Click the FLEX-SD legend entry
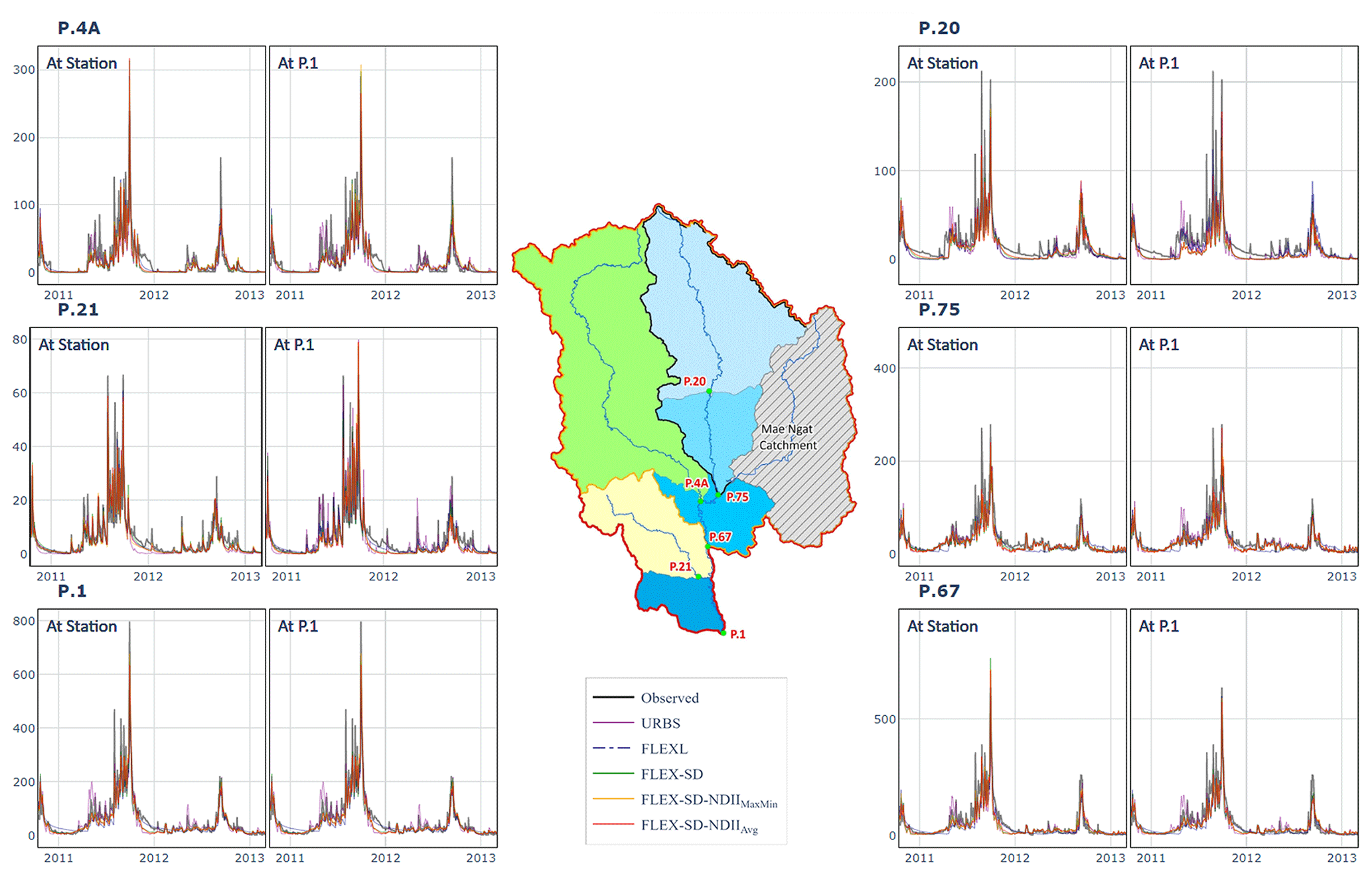 (671, 774)
